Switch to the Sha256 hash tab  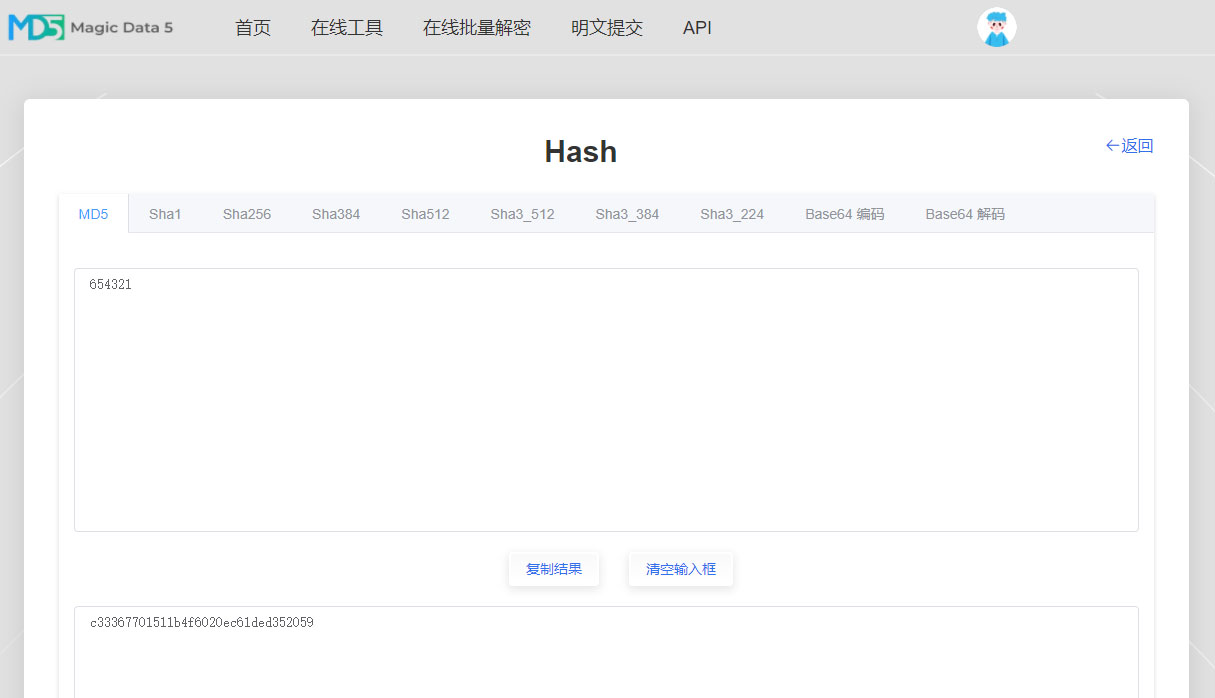click(246, 213)
